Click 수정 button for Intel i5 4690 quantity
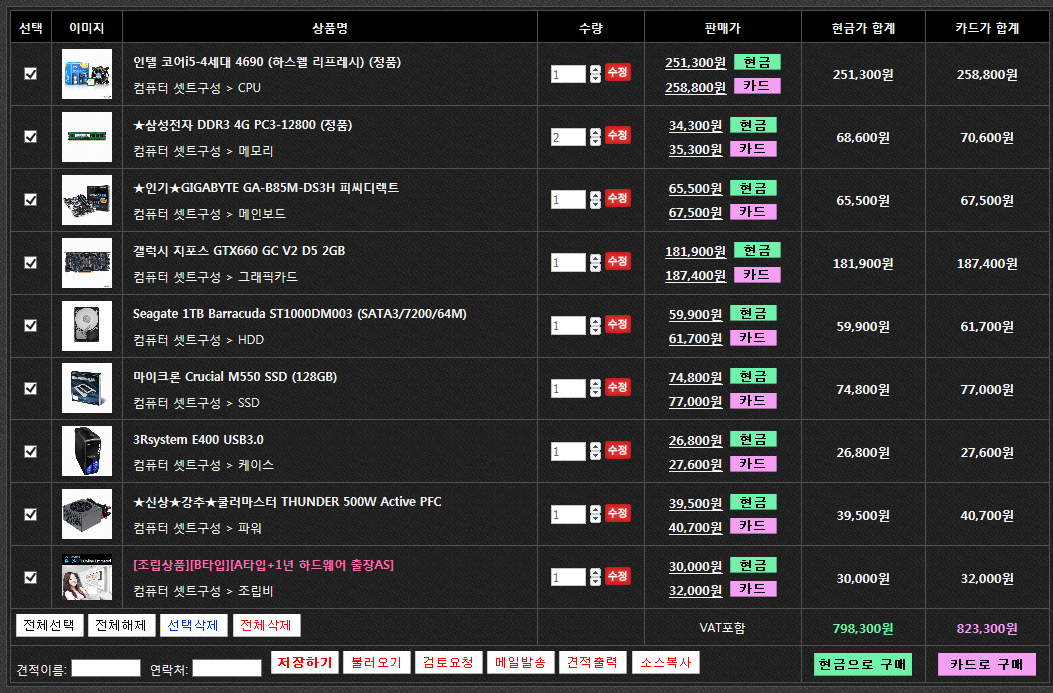The height and width of the screenshot is (693, 1053). point(618,72)
